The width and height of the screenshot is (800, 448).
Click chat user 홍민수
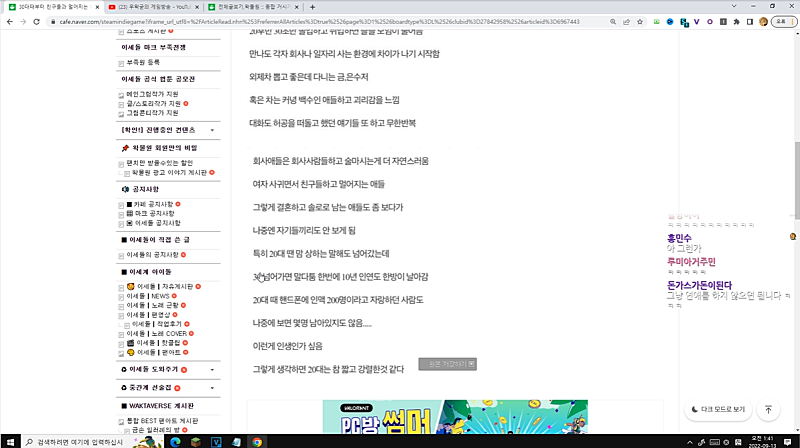679,238
